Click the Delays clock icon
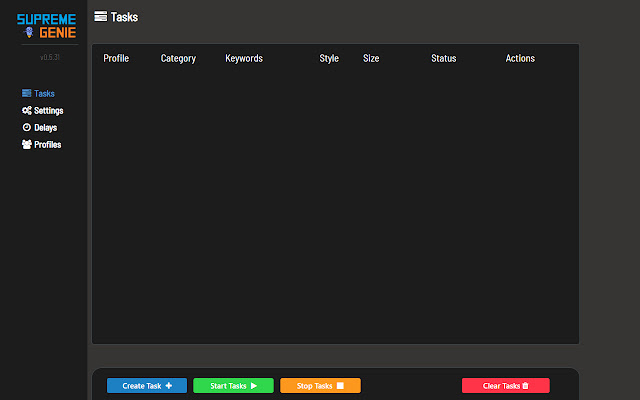The height and width of the screenshot is (400, 640). pyautogui.click(x=27, y=127)
